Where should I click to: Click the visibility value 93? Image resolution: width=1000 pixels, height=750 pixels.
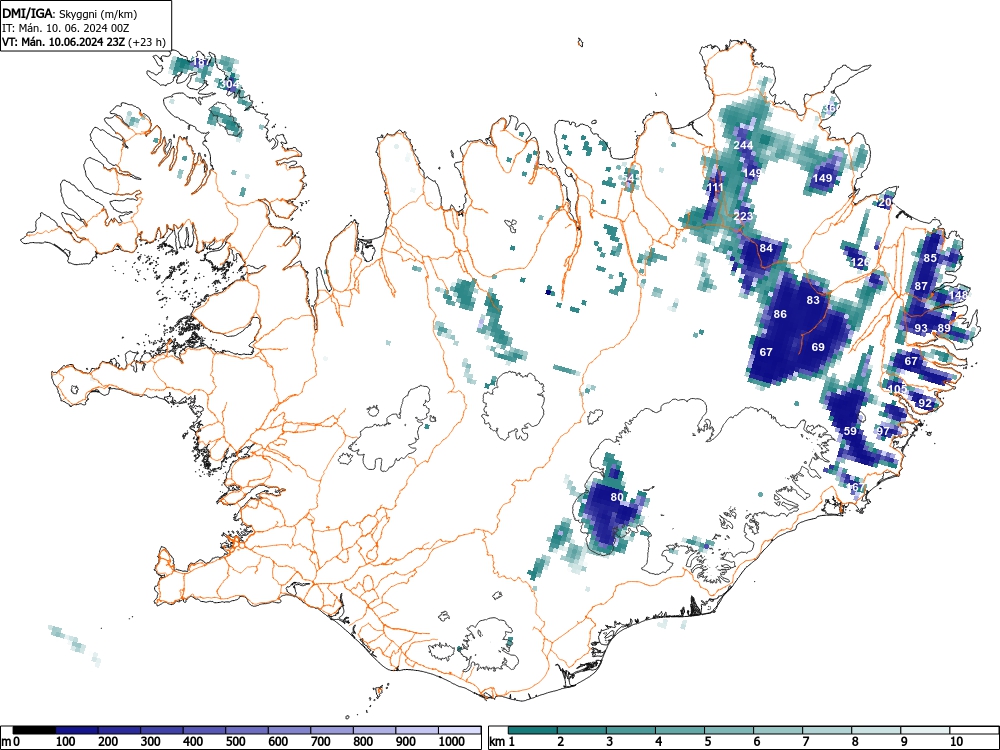coord(921,328)
